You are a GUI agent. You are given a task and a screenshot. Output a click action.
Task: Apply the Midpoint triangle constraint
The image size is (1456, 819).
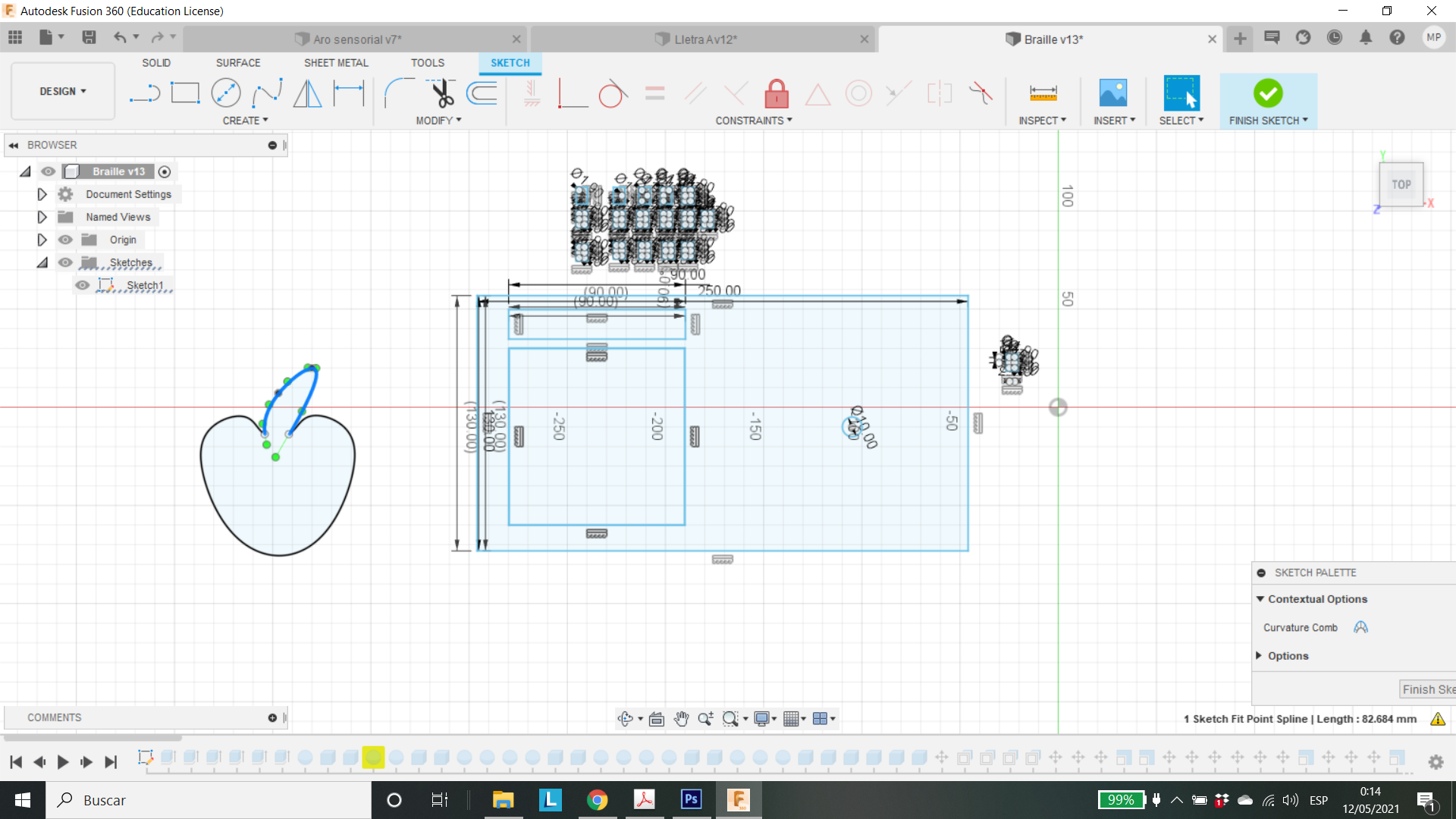[x=817, y=95]
